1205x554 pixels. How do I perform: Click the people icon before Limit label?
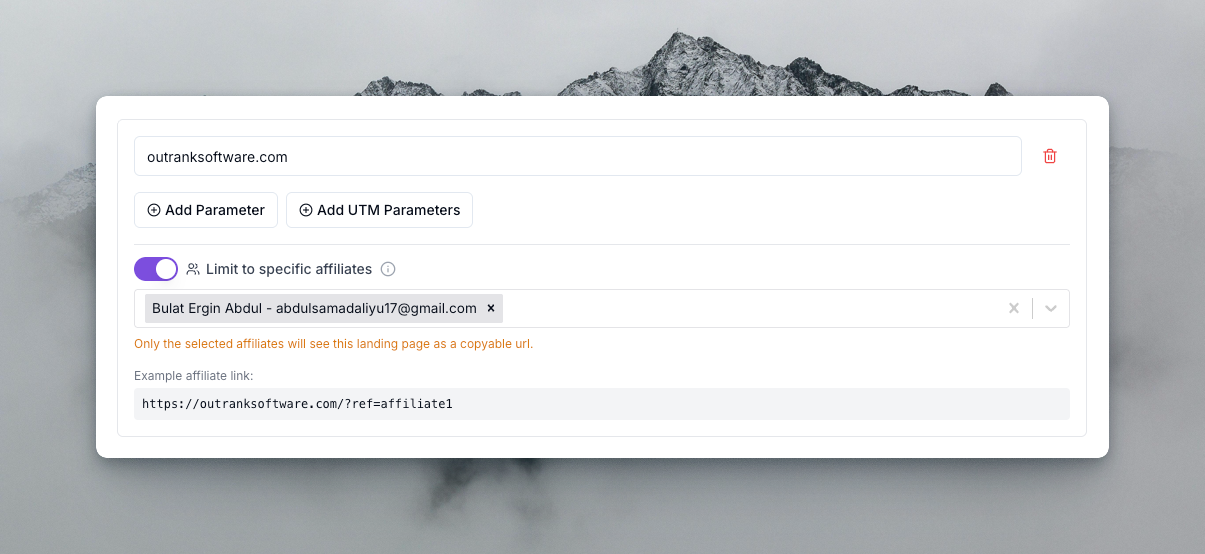coord(193,269)
